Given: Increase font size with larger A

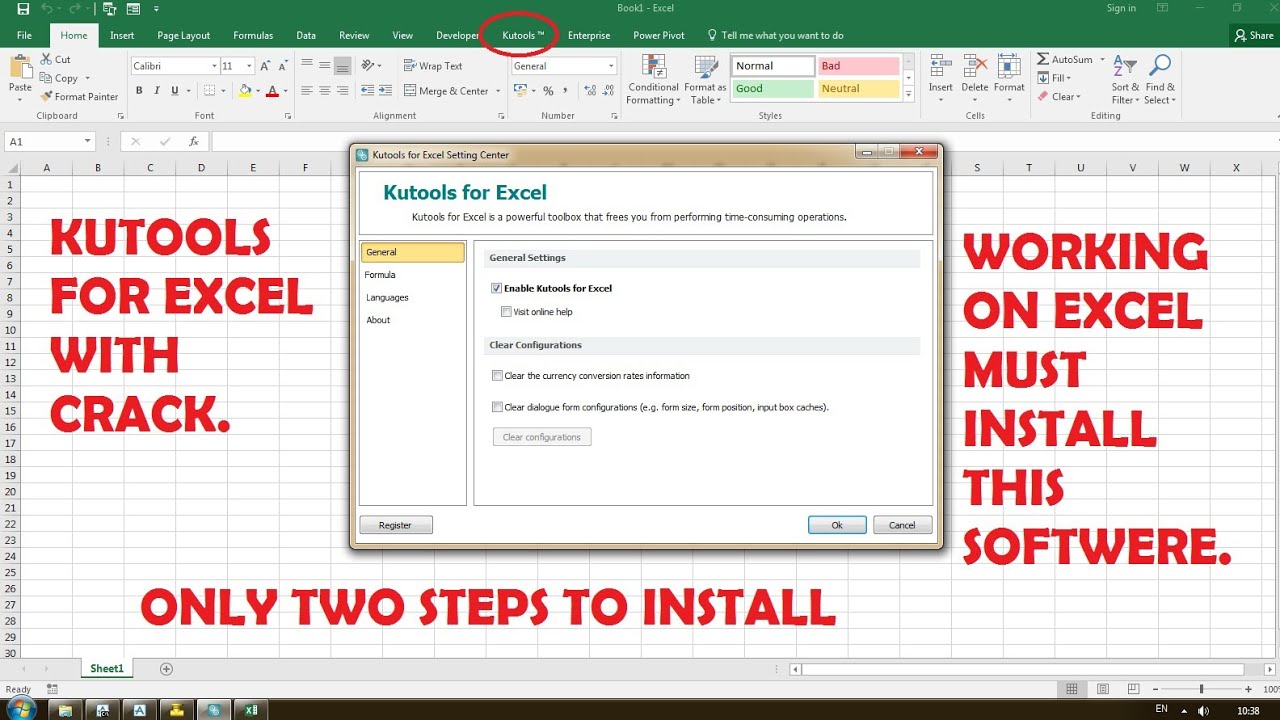Looking at the screenshot, I should [x=265, y=66].
